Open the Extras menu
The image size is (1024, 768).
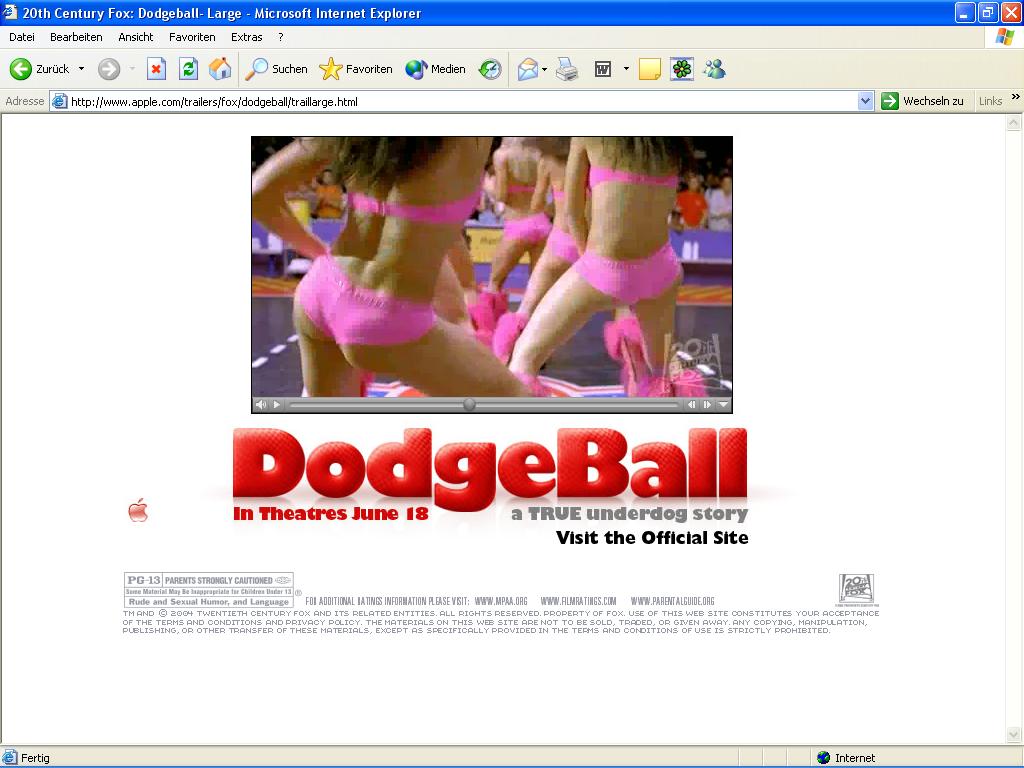point(246,37)
